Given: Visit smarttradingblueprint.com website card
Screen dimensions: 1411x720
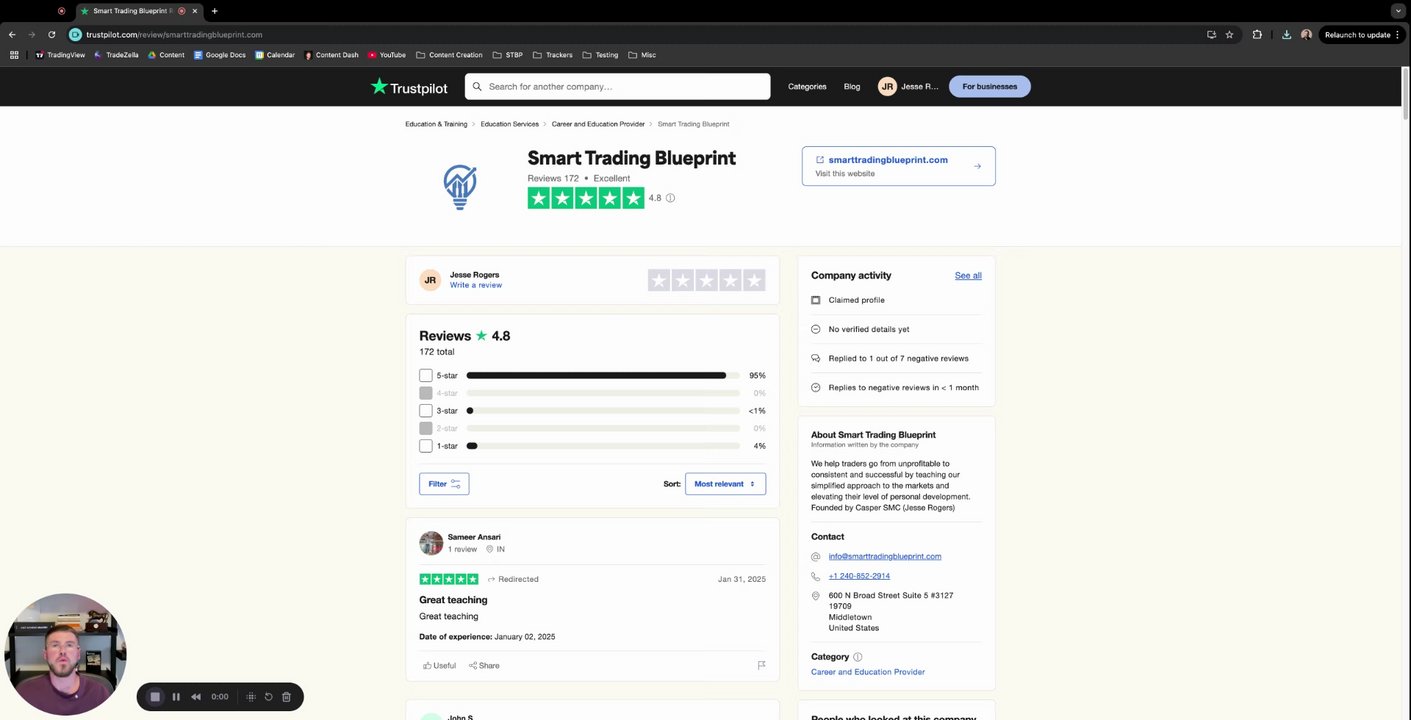Looking at the screenshot, I should click(898, 166).
